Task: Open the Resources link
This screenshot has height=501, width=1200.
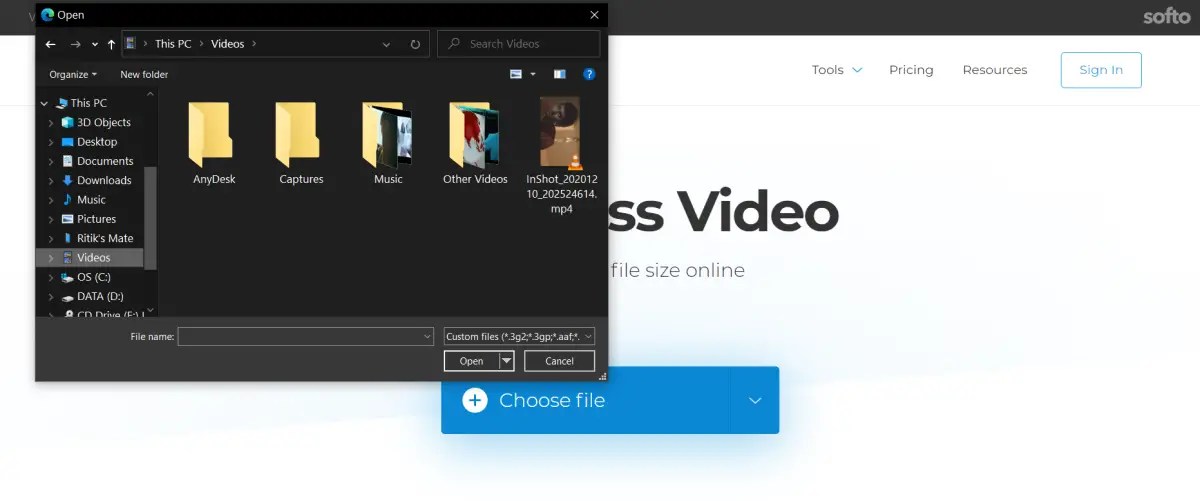Action: [995, 70]
